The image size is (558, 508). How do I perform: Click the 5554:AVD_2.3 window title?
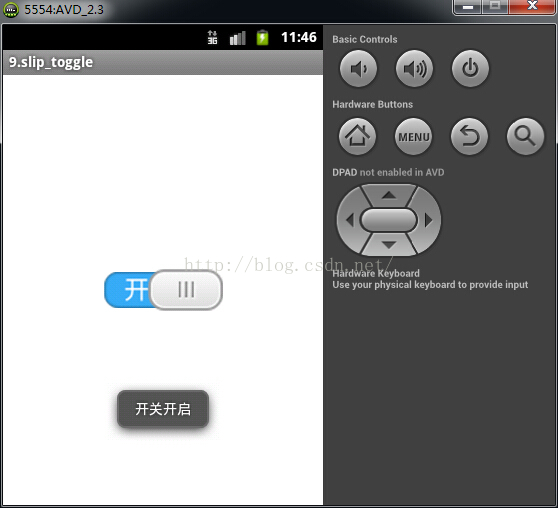64,10
